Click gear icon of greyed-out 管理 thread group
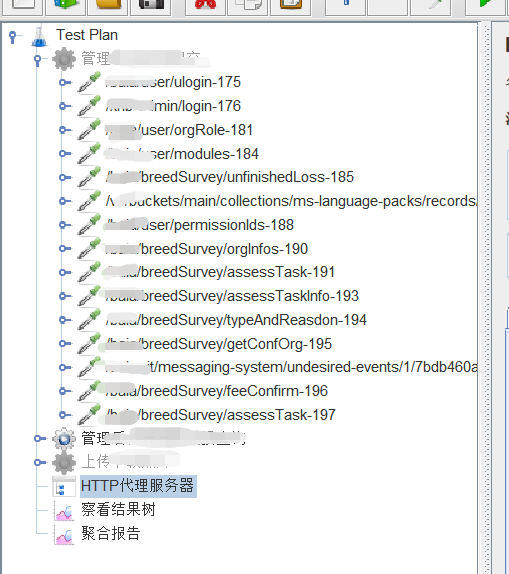The width and height of the screenshot is (509, 574). tap(64, 59)
